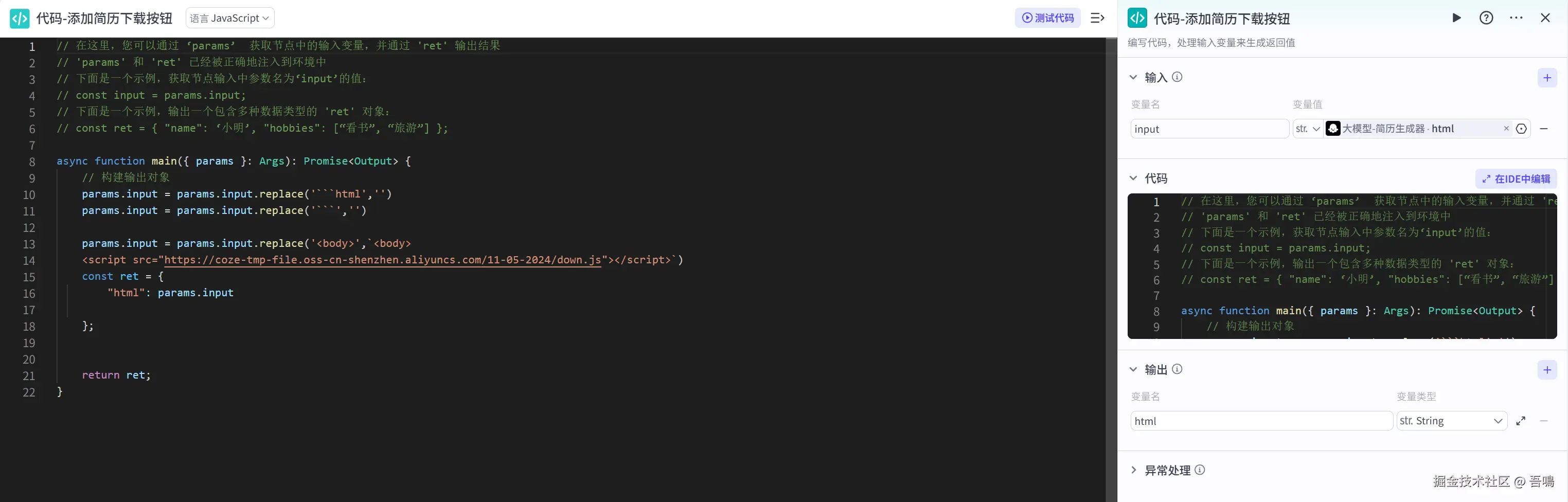Image resolution: width=1568 pixels, height=502 pixels.
Task: Open the str. String output type dropdown
Action: pyautogui.click(x=1452, y=421)
